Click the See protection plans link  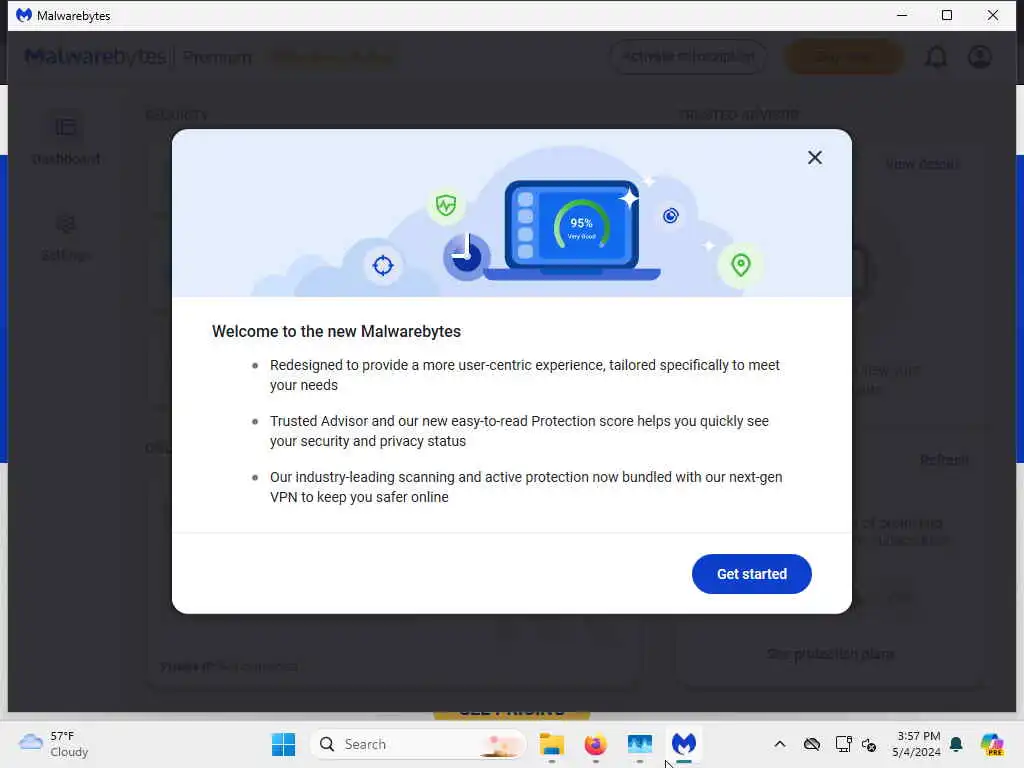(830, 654)
